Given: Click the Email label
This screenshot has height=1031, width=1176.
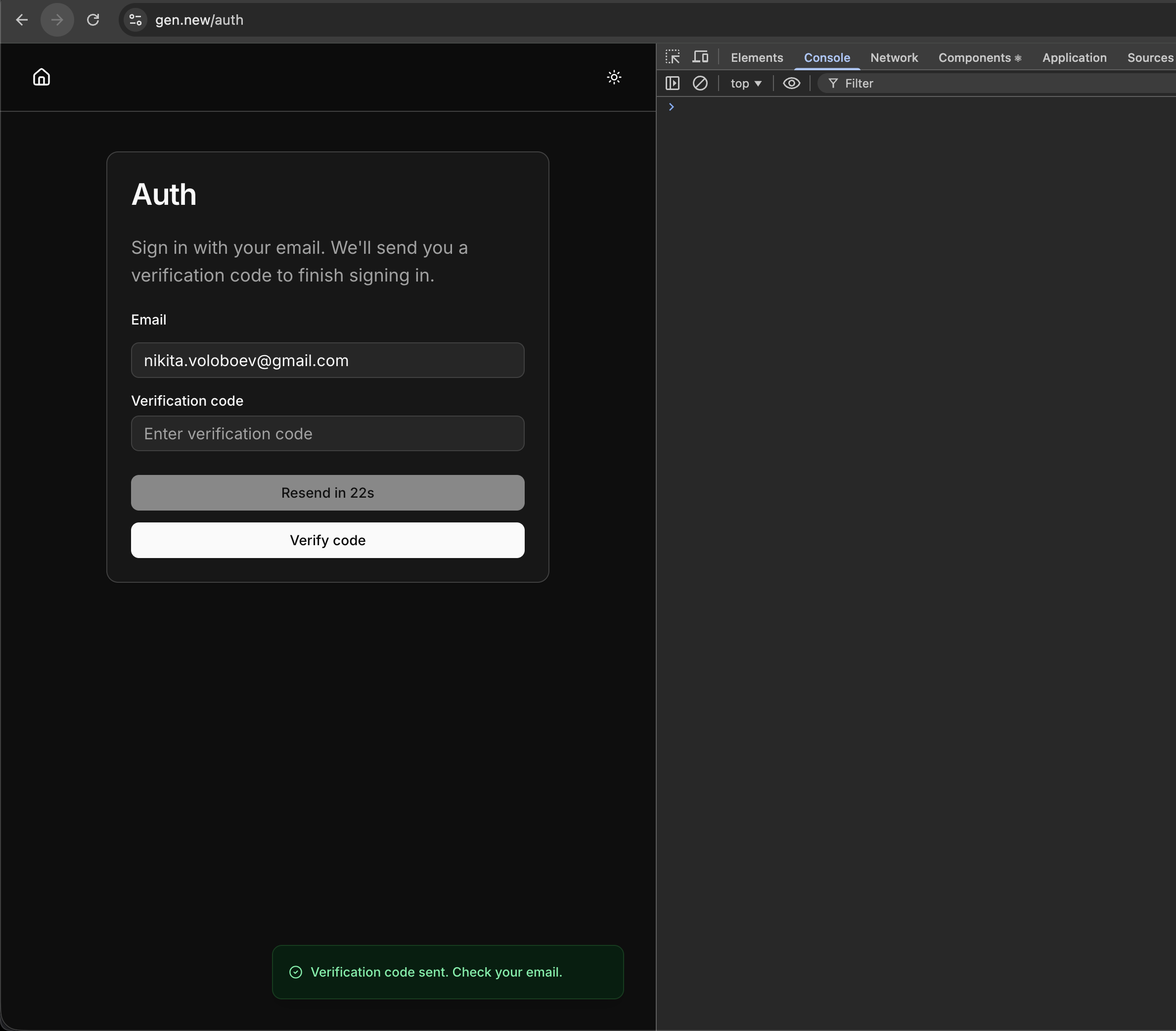Looking at the screenshot, I should (x=148, y=320).
